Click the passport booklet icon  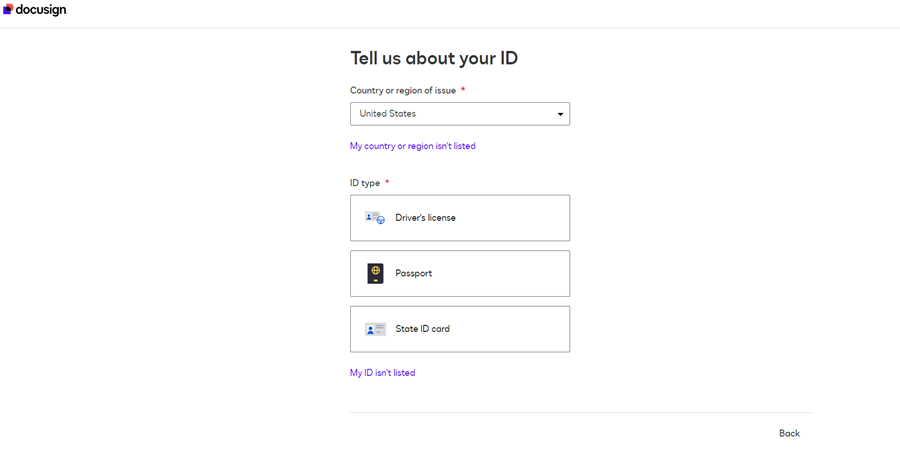pyautogui.click(x=375, y=273)
